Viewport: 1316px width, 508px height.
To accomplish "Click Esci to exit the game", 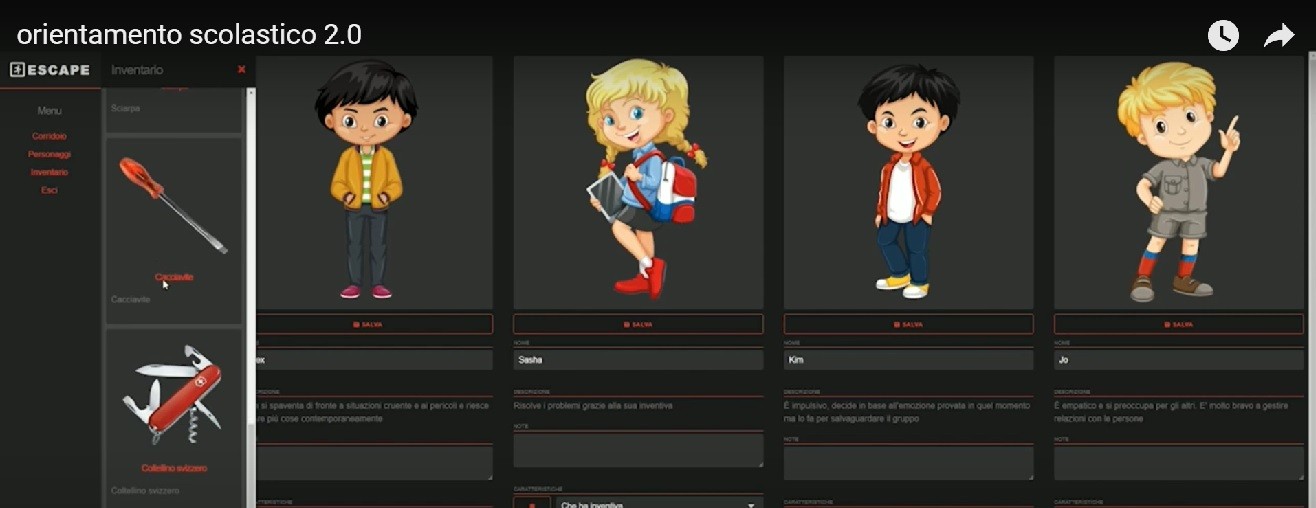I will point(49,190).
